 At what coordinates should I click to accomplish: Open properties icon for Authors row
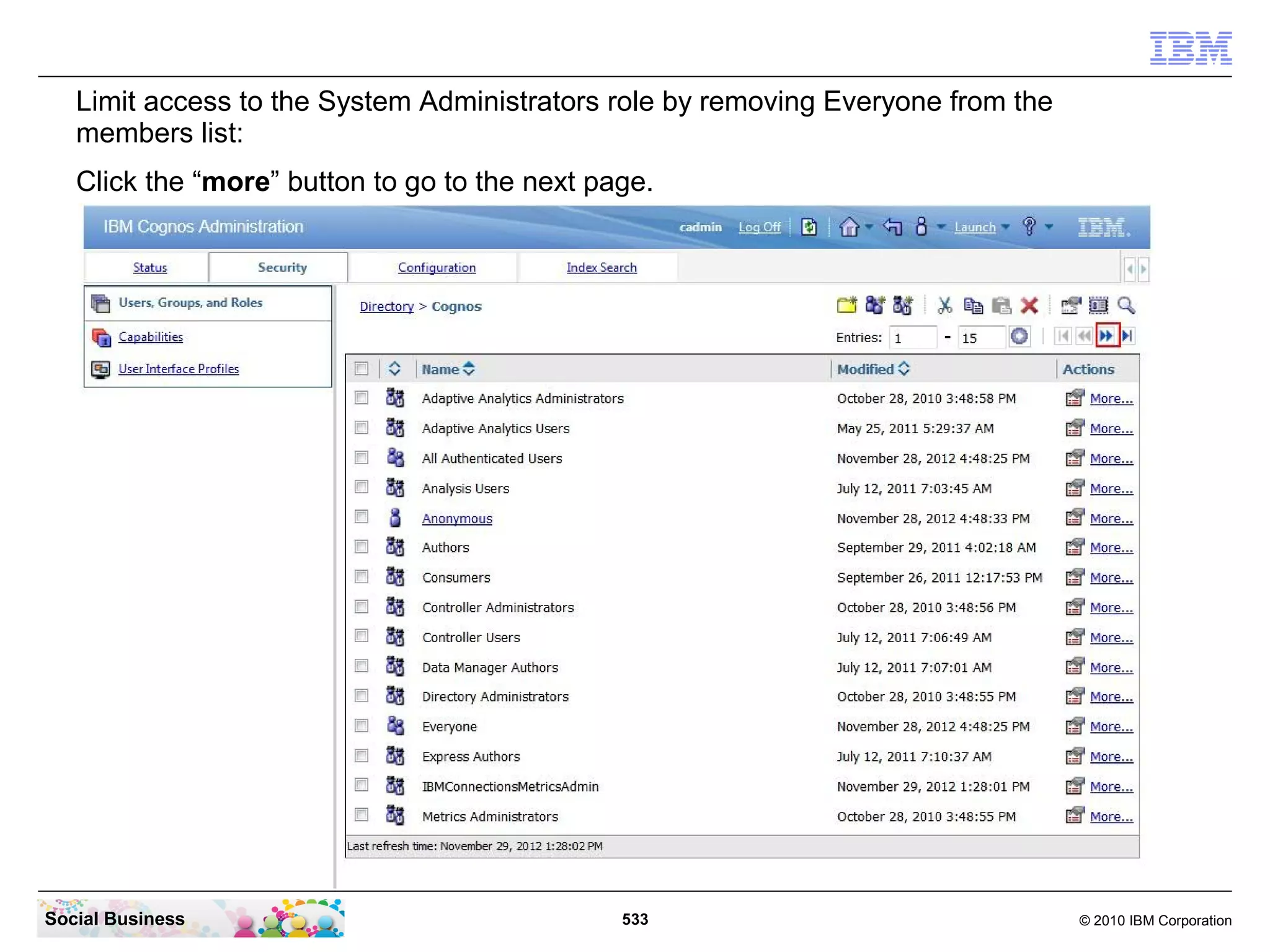(x=1075, y=547)
